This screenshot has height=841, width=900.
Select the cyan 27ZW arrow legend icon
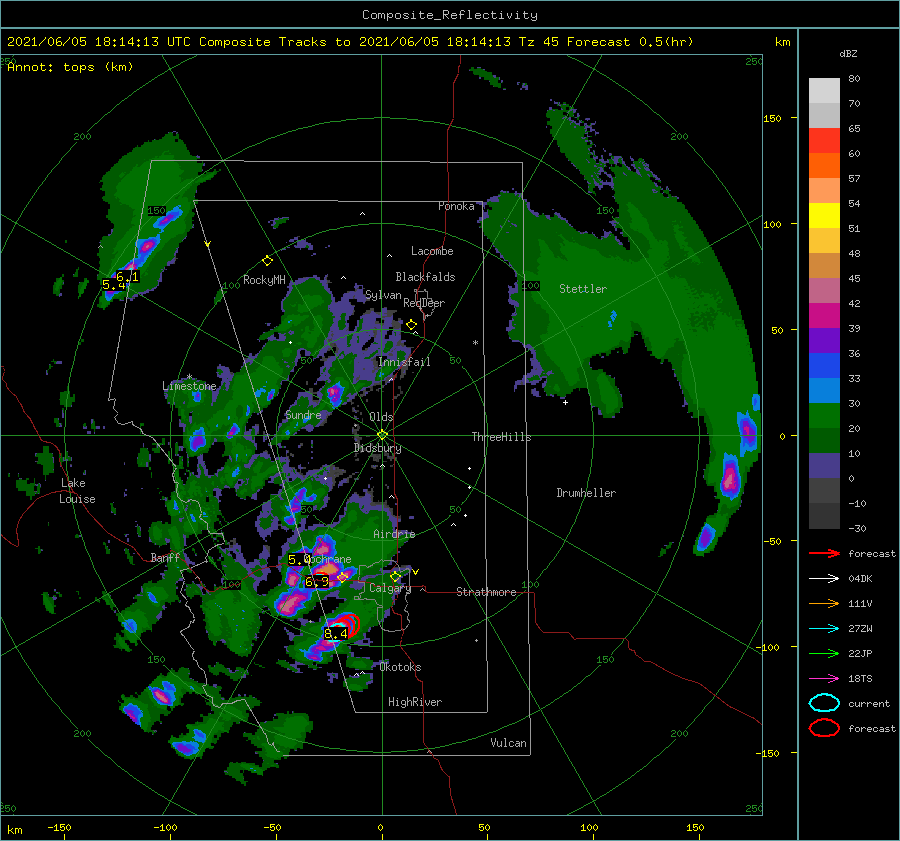pos(824,628)
